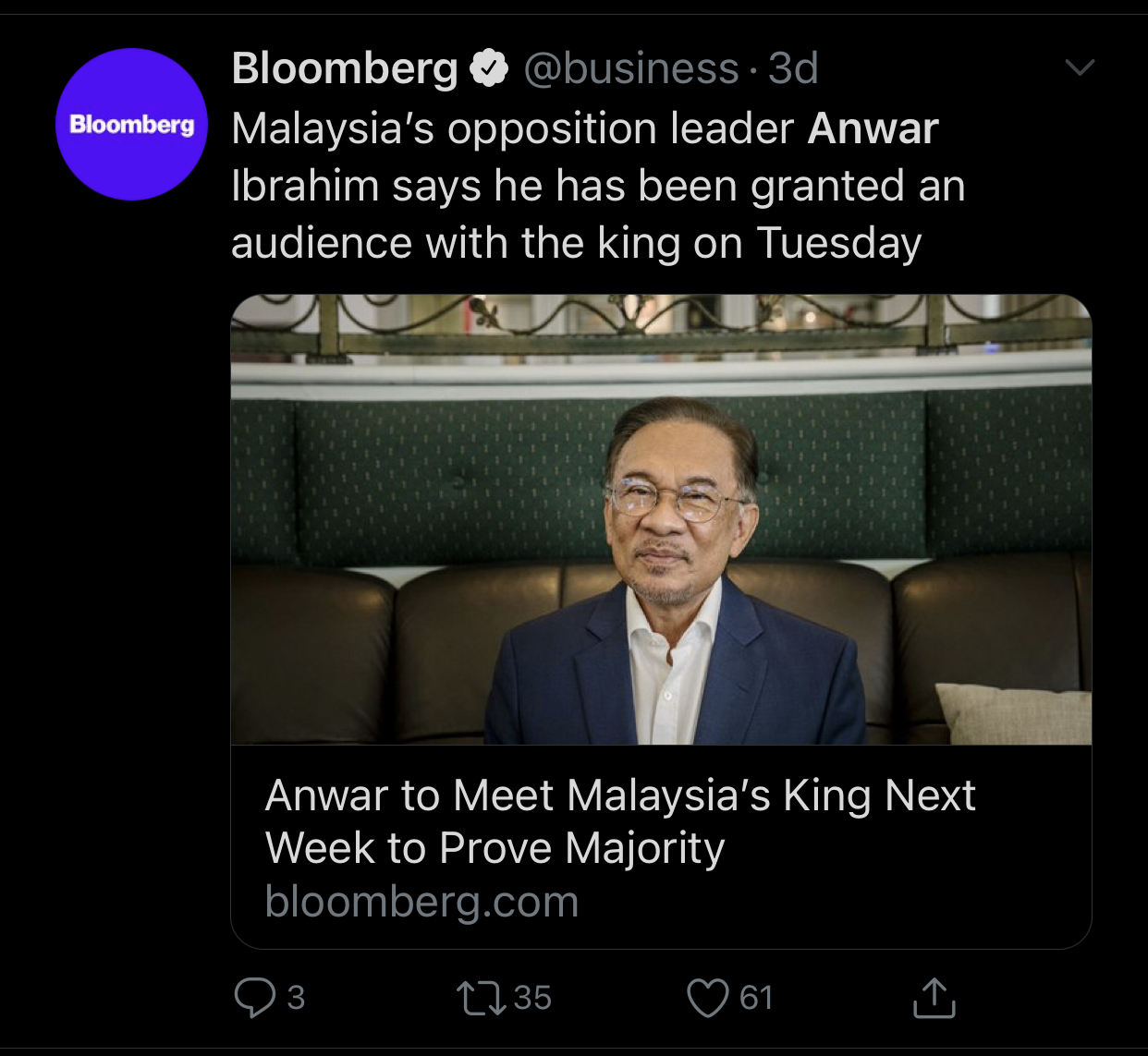Retweet this Bloomberg tweet

click(481, 998)
